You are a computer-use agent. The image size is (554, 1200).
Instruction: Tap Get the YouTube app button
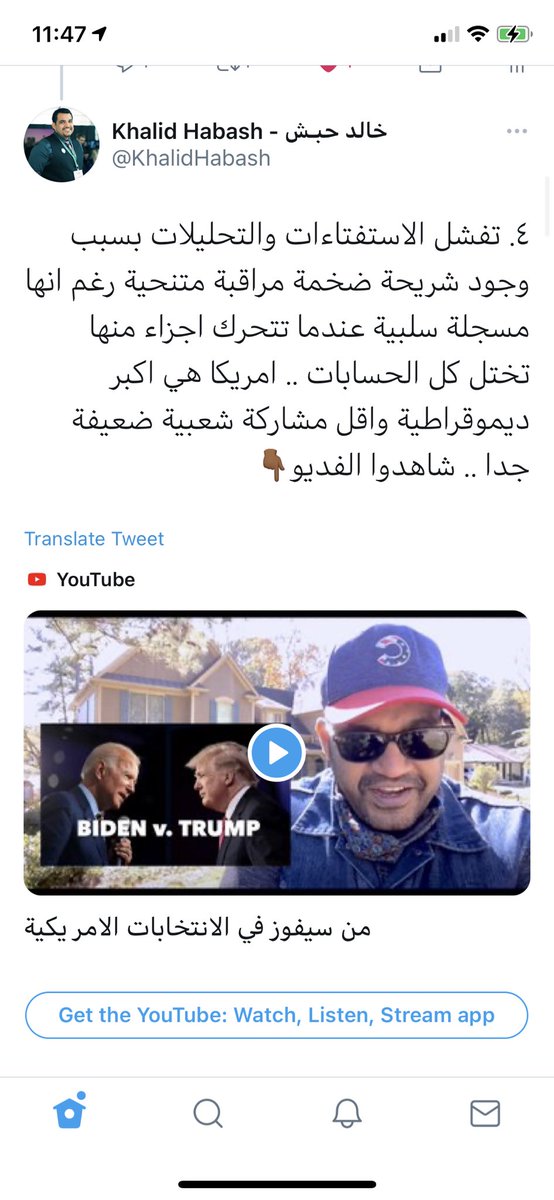277,1015
